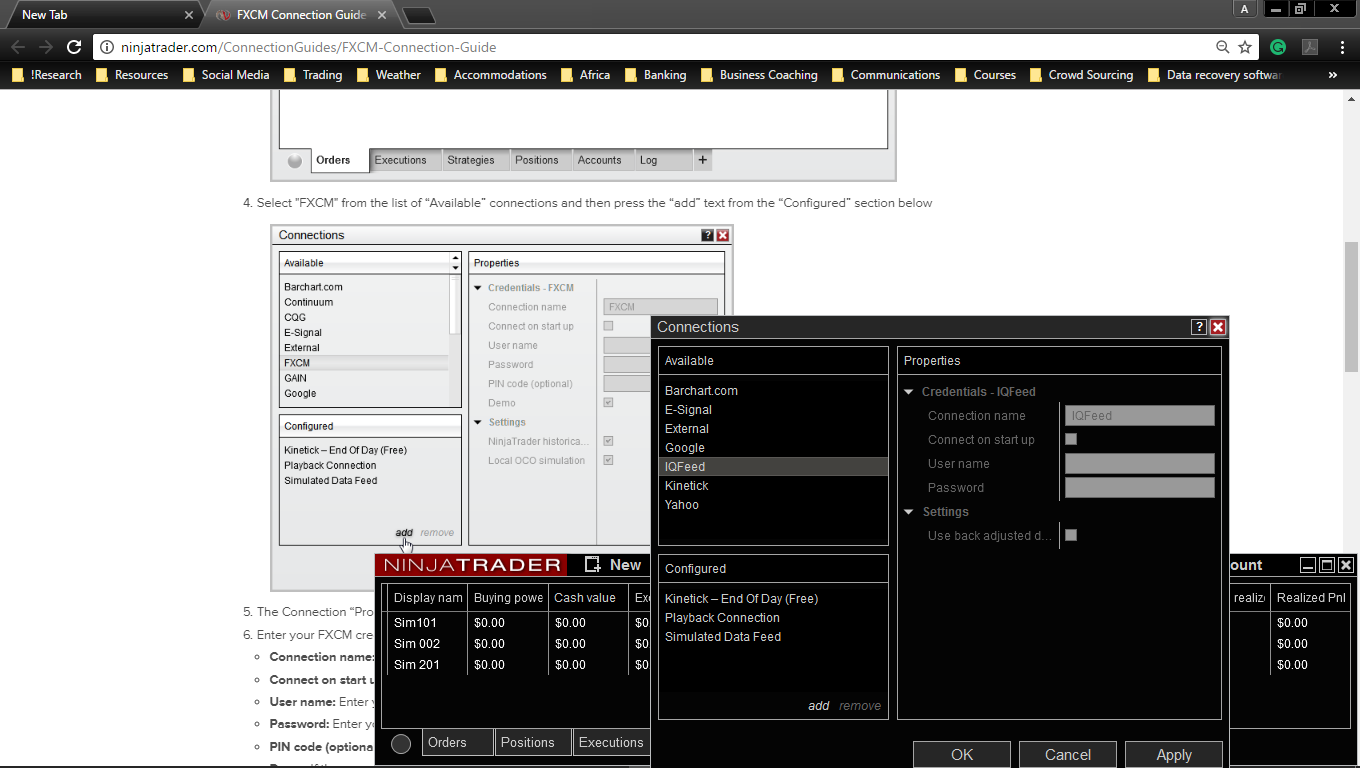The image size is (1360, 768).
Task: Bookmark this page with the star icon
Action: 1245,47
